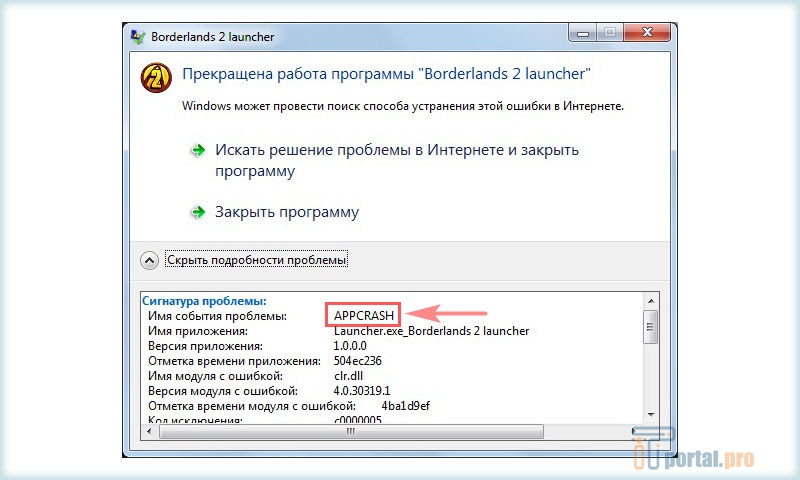Click the Borderlands 2 round logo icon
800x480 pixels.
pos(156,78)
